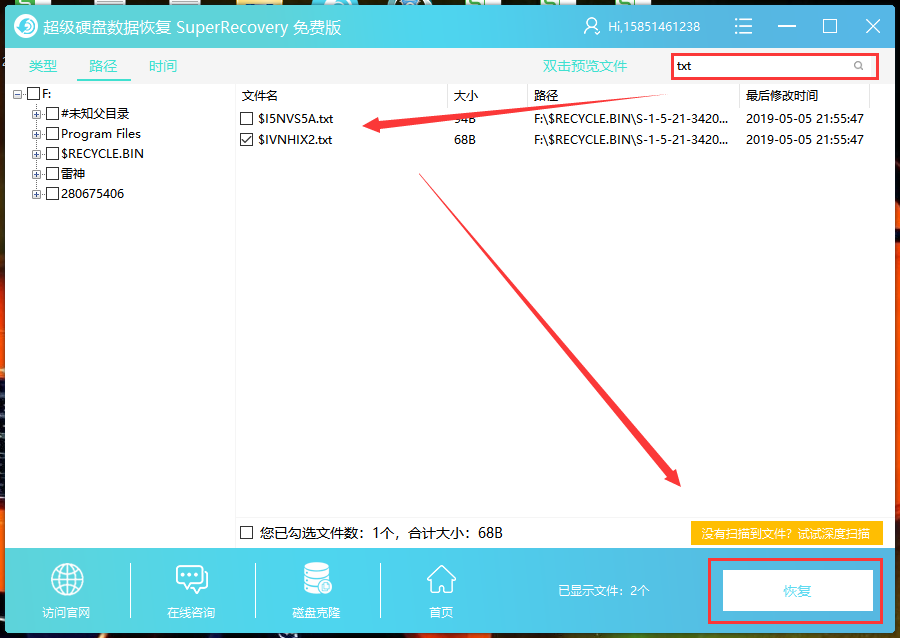Minimize the SuperRecovery window
Screen dimensions: 900x638
[x=786, y=26]
